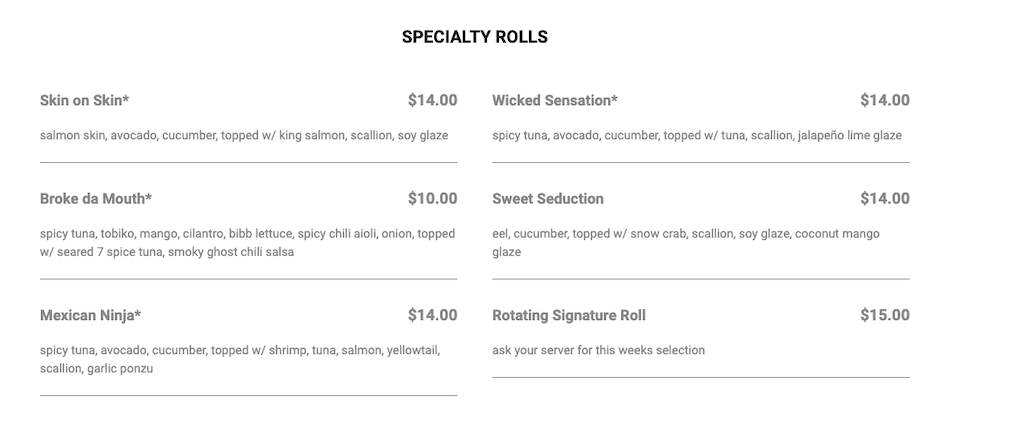1022x442 pixels.
Task: Click the Sweet Seduction roll name
Action: point(548,198)
